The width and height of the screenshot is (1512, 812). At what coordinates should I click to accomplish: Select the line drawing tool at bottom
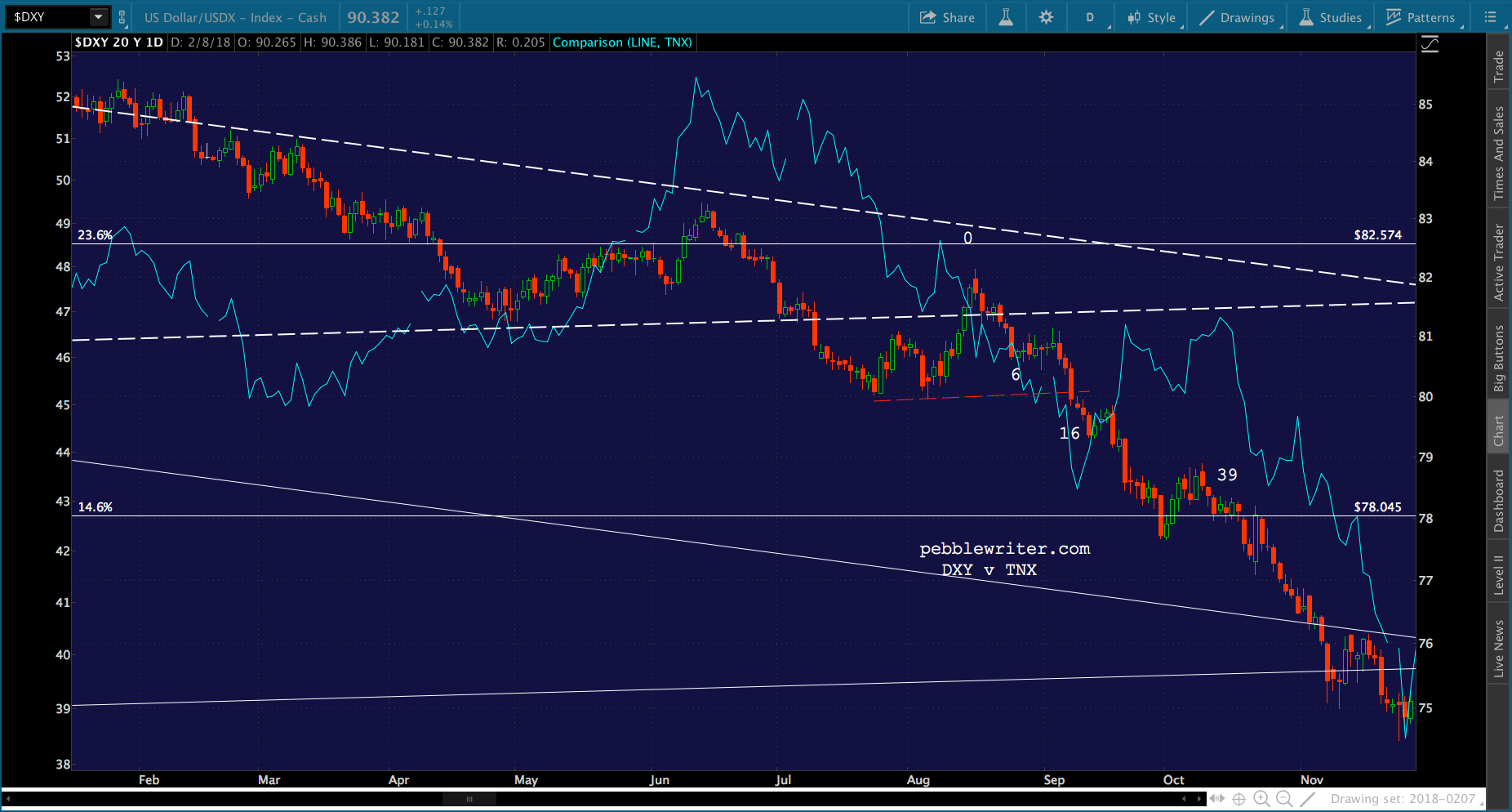[x=1307, y=799]
